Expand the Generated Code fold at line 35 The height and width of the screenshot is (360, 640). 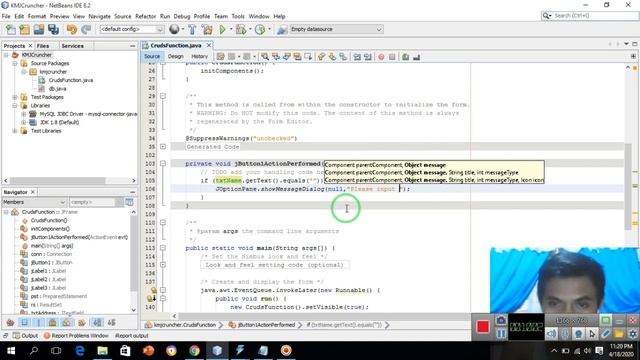pos(163,147)
